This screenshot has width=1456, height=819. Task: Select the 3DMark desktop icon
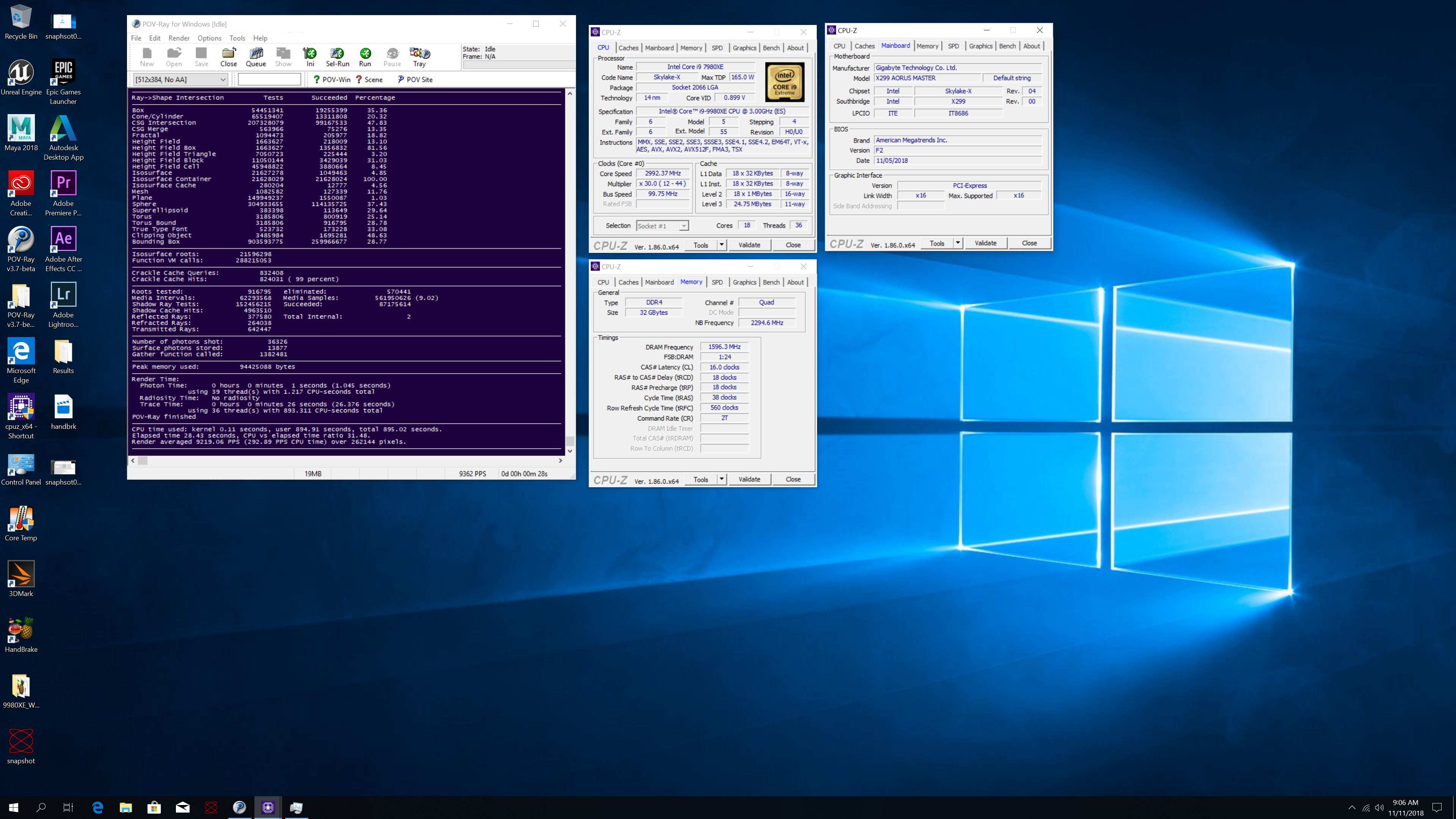point(21,579)
